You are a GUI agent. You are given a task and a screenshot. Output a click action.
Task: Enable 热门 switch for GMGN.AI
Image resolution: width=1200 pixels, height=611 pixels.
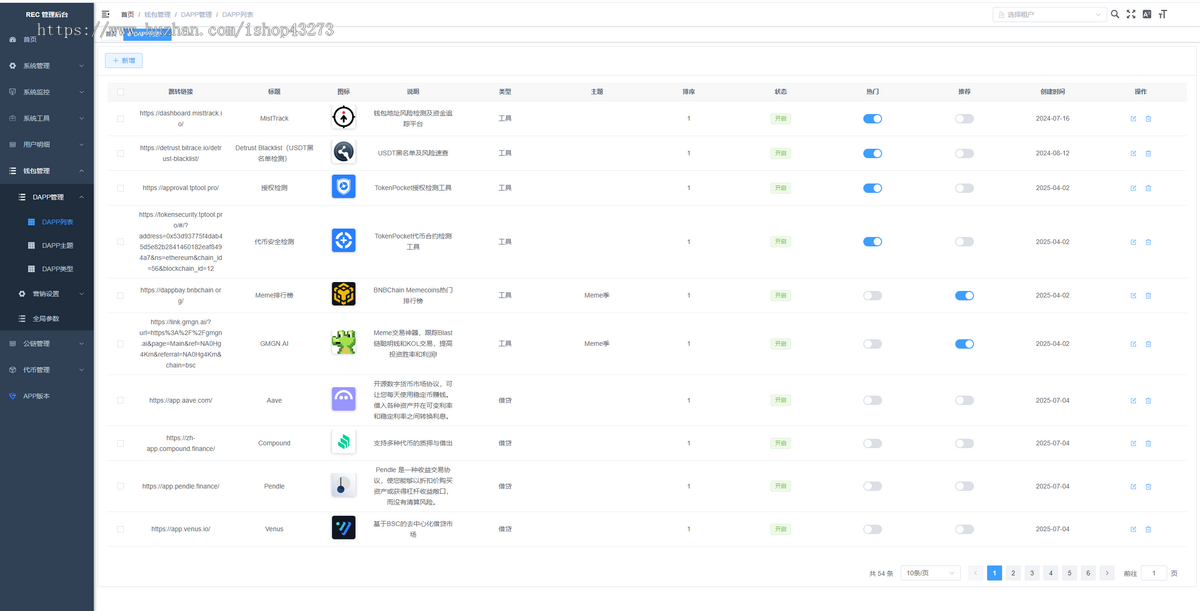(x=872, y=343)
